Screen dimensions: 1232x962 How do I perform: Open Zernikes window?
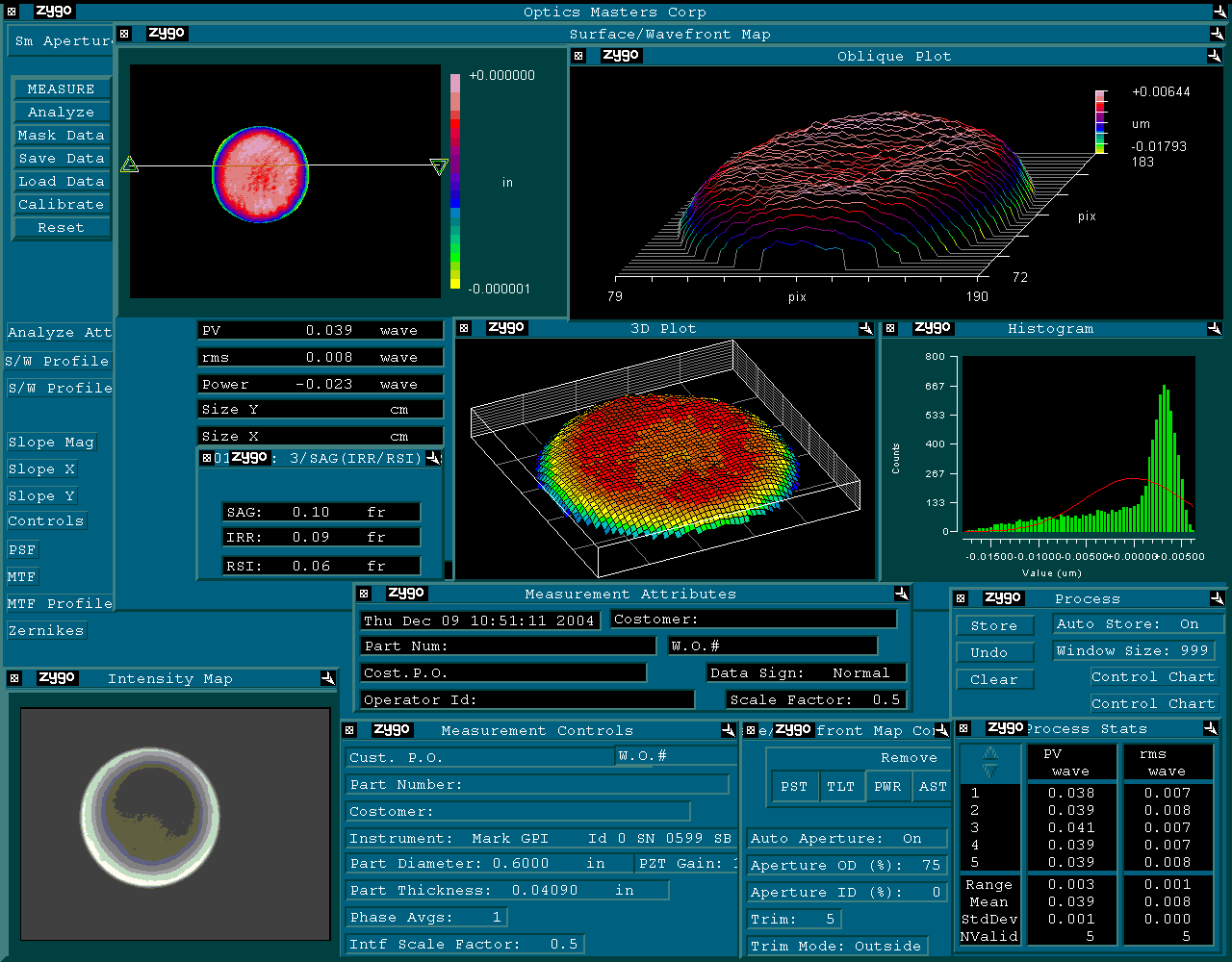point(46,630)
